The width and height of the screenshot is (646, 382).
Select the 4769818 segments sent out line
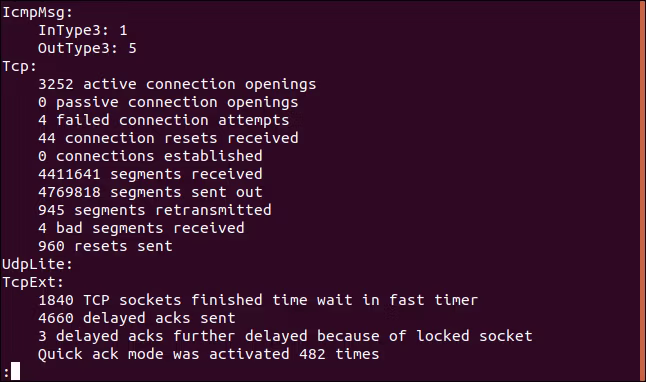150,192
